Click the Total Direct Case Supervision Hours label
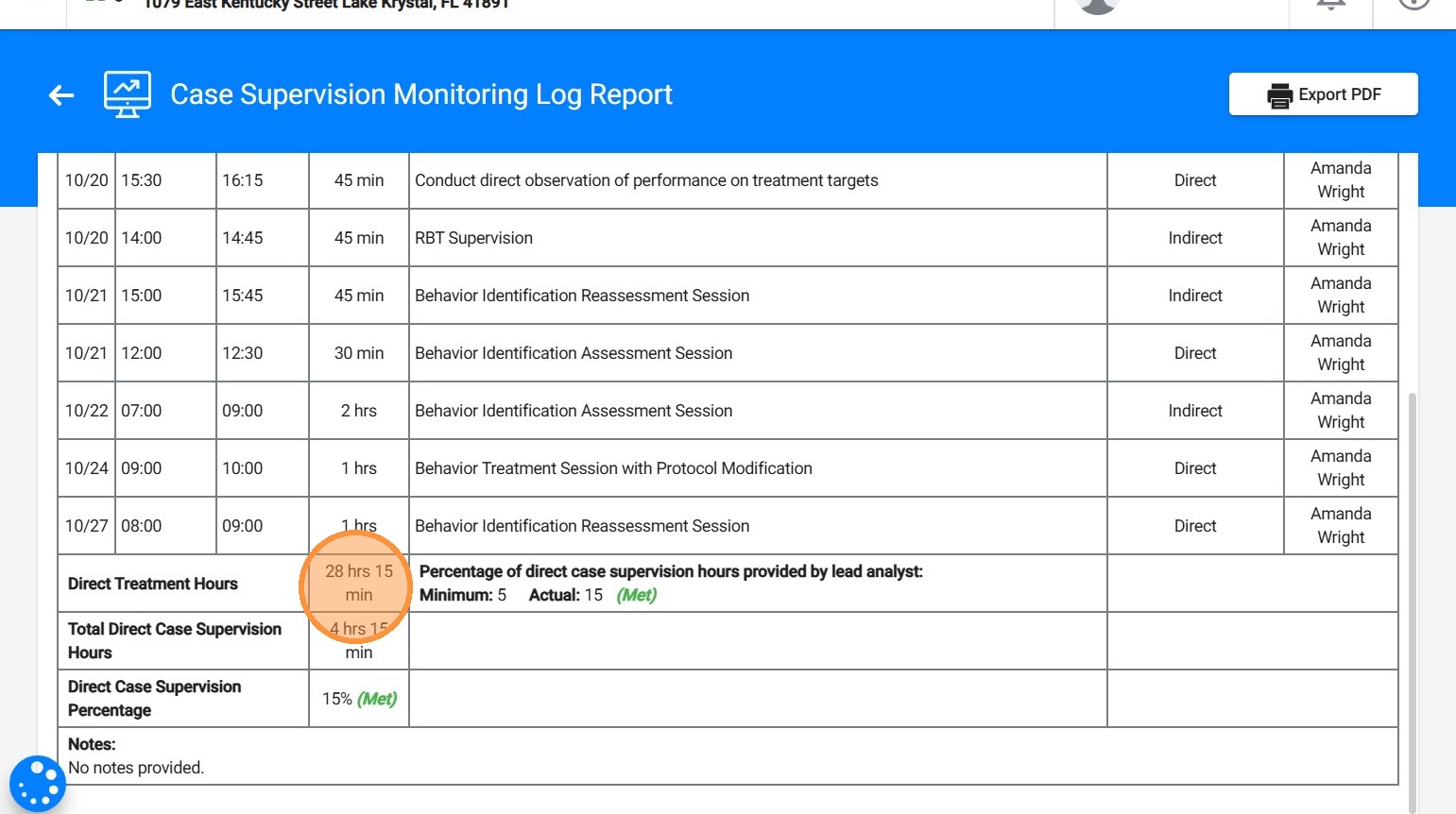The image size is (1456, 814). point(175,641)
